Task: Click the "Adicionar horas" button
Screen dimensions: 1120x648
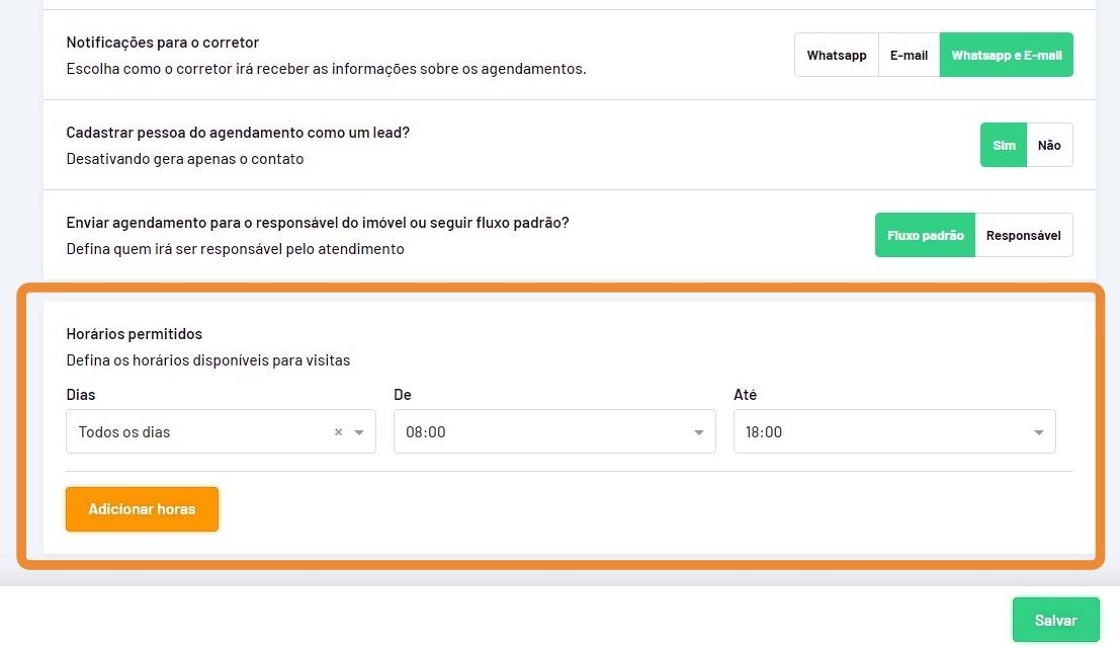Action: click(x=142, y=509)
